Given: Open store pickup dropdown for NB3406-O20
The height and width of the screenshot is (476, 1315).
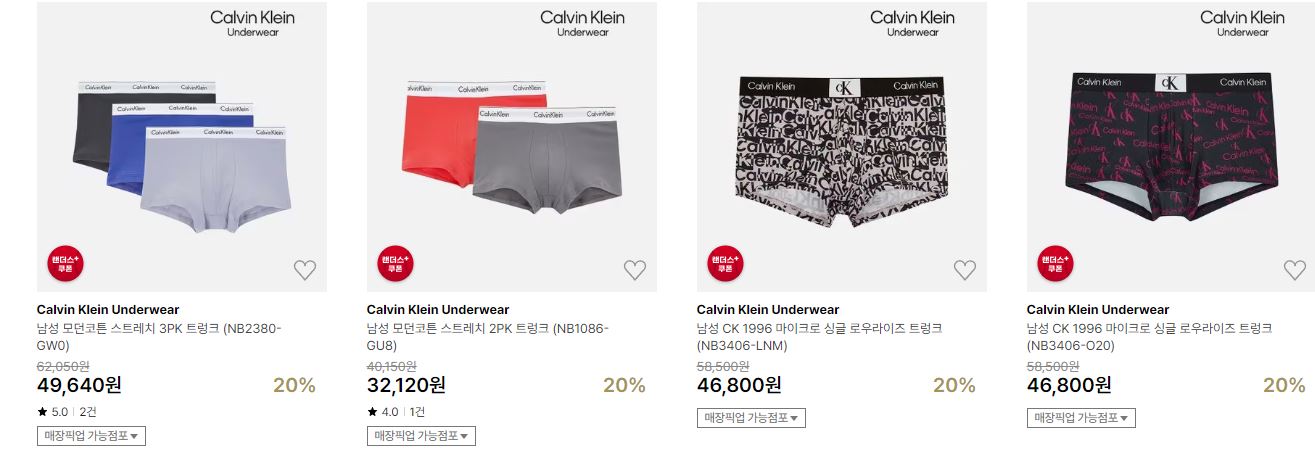Looking at the screenshot, I should click(1081, 418).
